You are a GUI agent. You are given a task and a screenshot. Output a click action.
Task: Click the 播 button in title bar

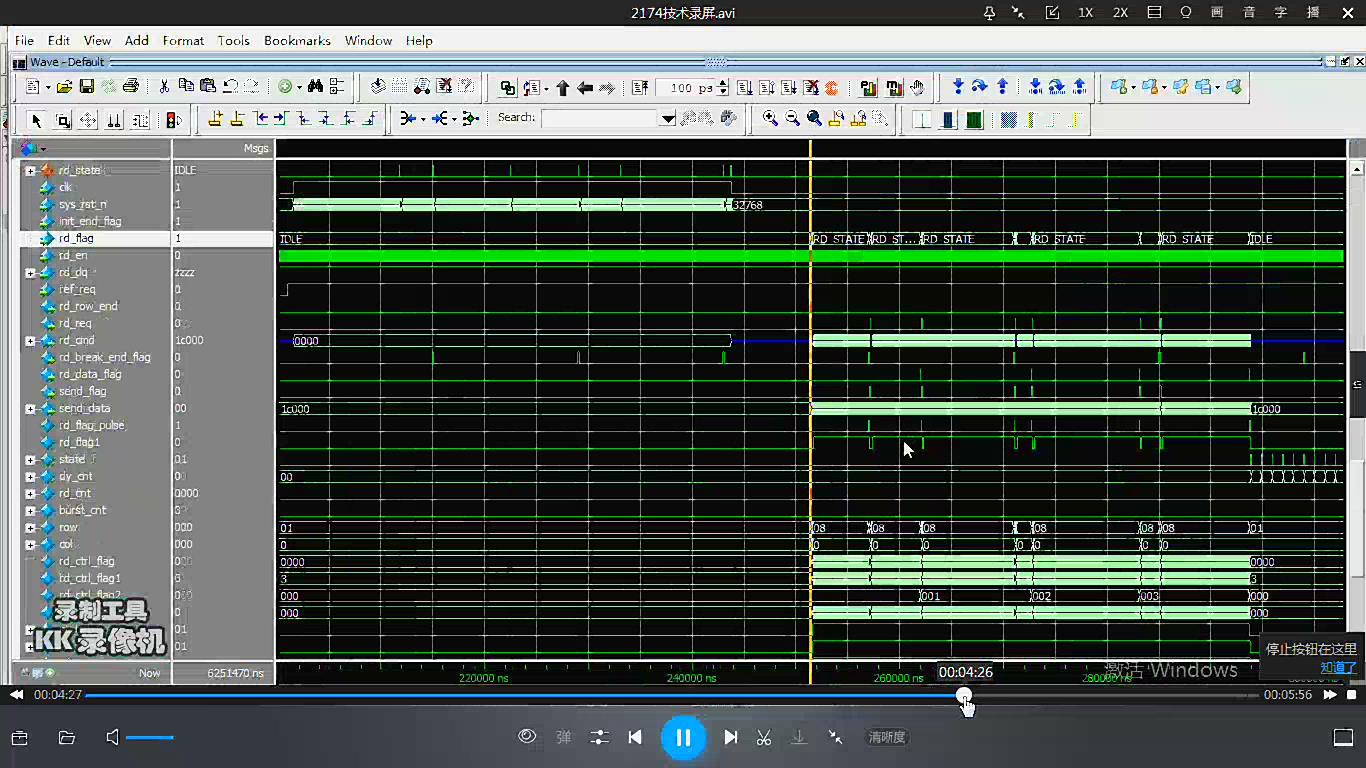tap(1313, 13)
